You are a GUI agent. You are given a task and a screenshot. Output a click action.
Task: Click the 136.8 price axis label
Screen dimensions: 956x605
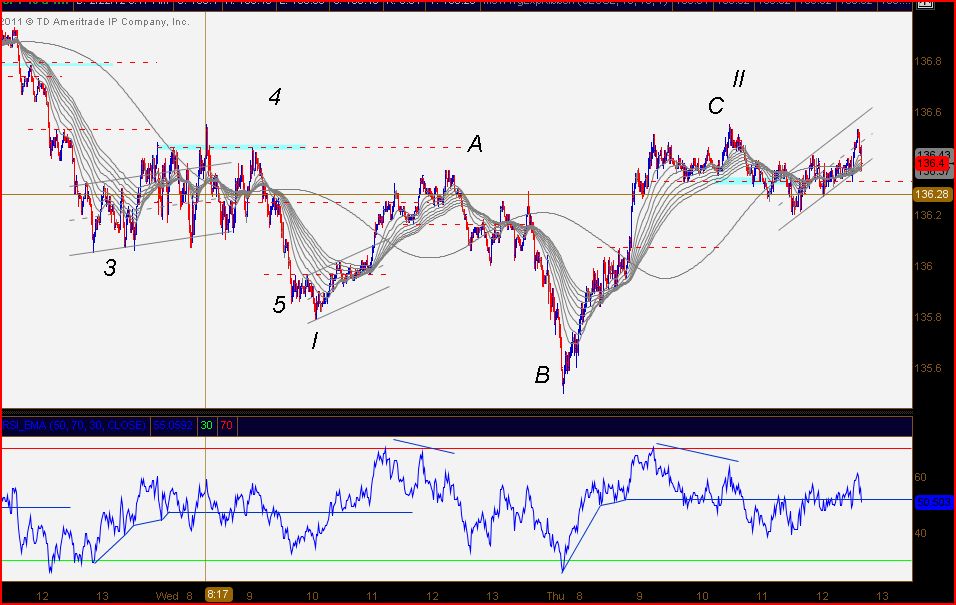tap(927, 62)
